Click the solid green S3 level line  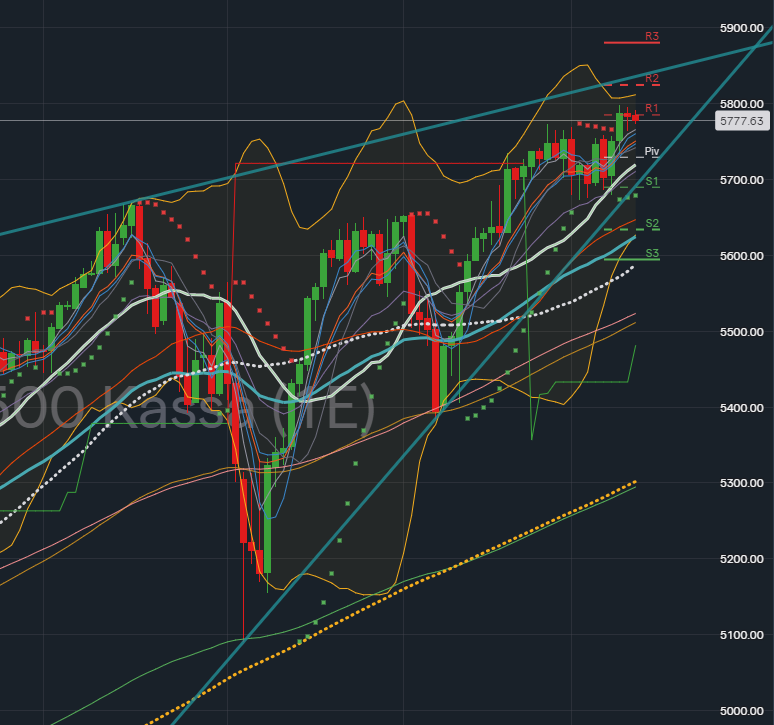(632, 259)
